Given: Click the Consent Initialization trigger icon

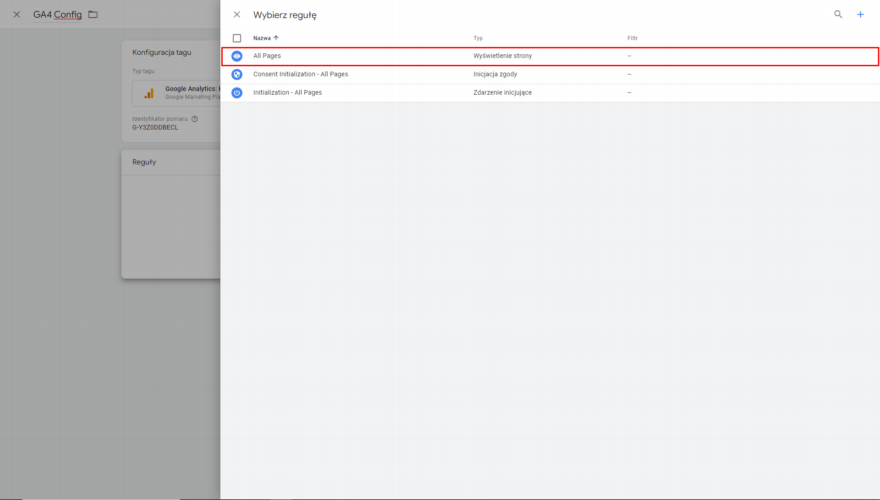Looking at the screenshot, I should [x=237, y=74].
